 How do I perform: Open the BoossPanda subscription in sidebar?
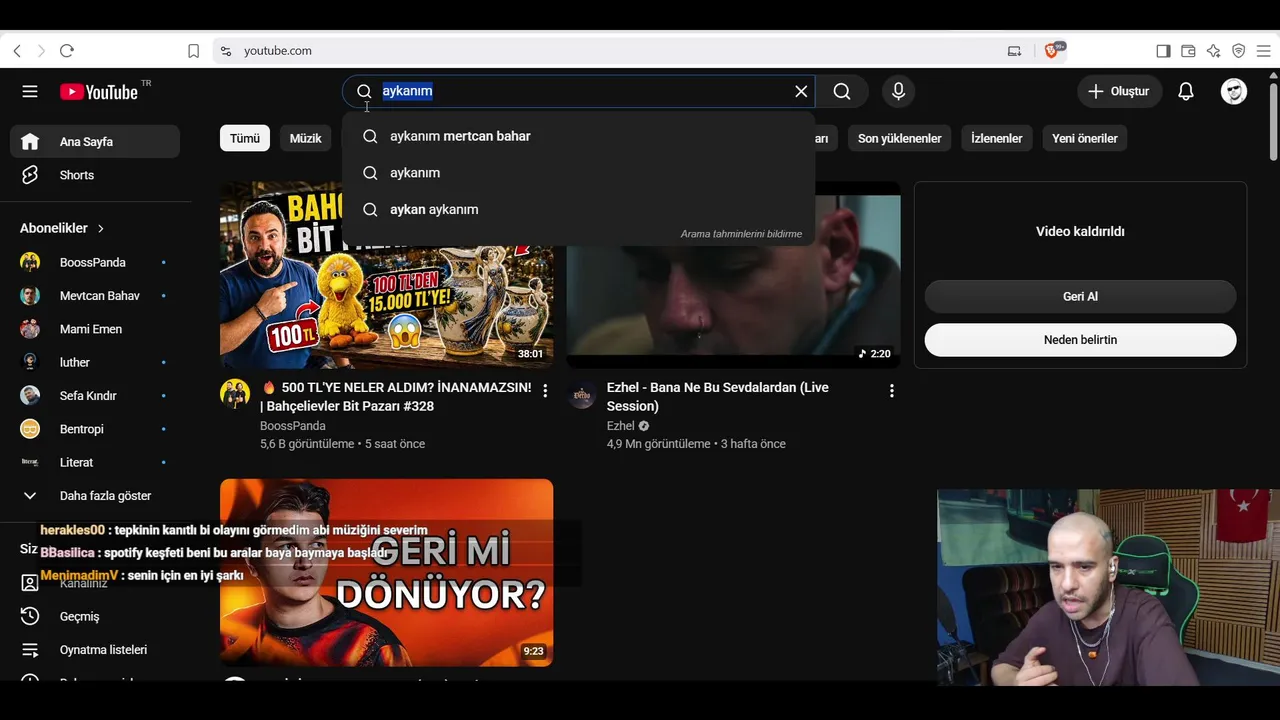click(95, 263)
